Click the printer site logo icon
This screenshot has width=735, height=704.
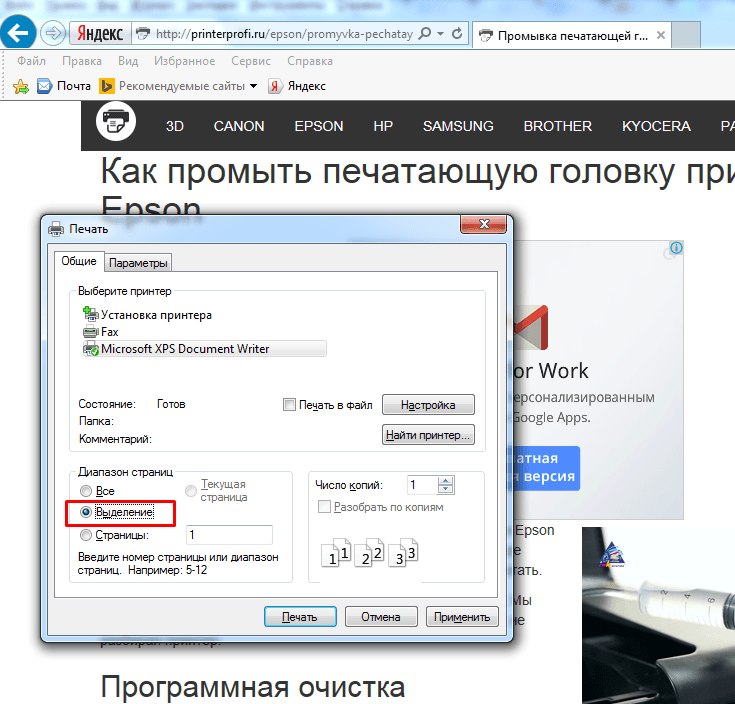point(116,121)
